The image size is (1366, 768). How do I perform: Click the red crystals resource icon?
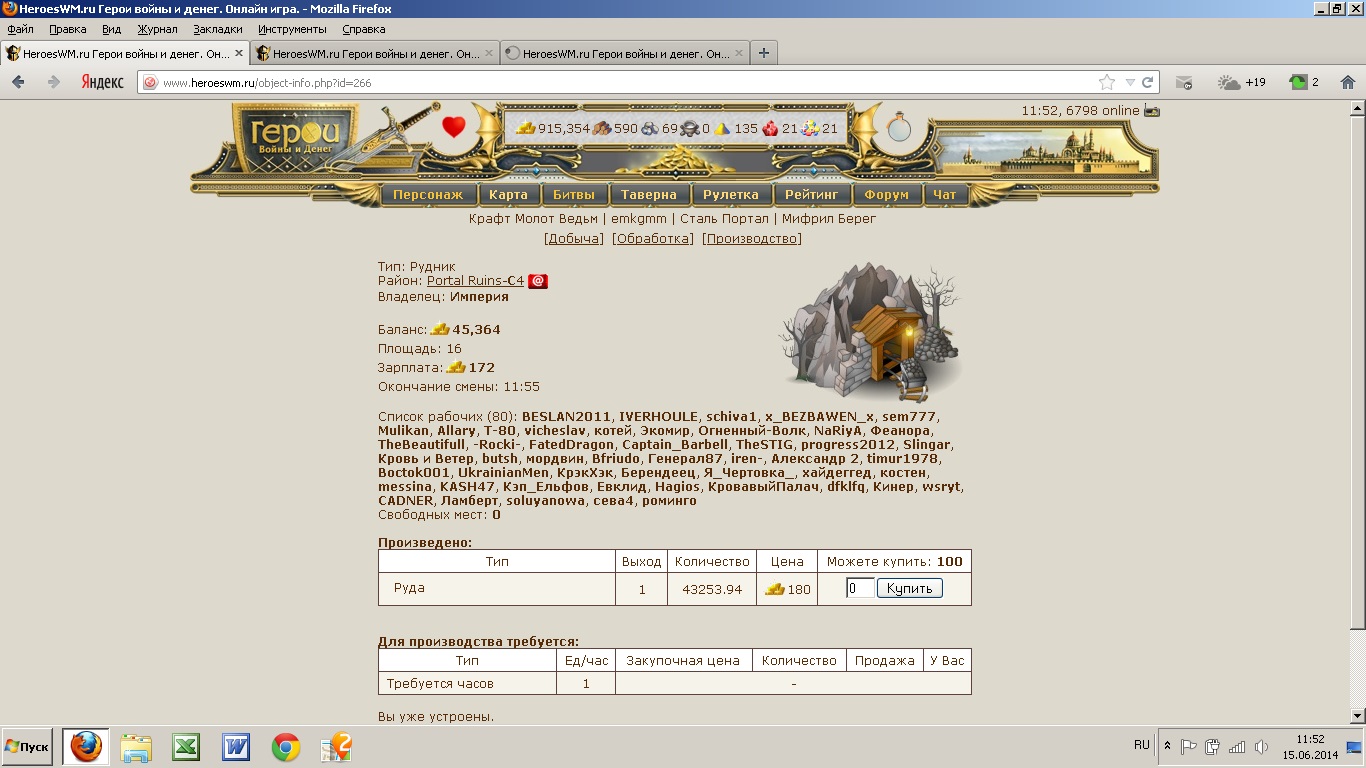(770, 128)
